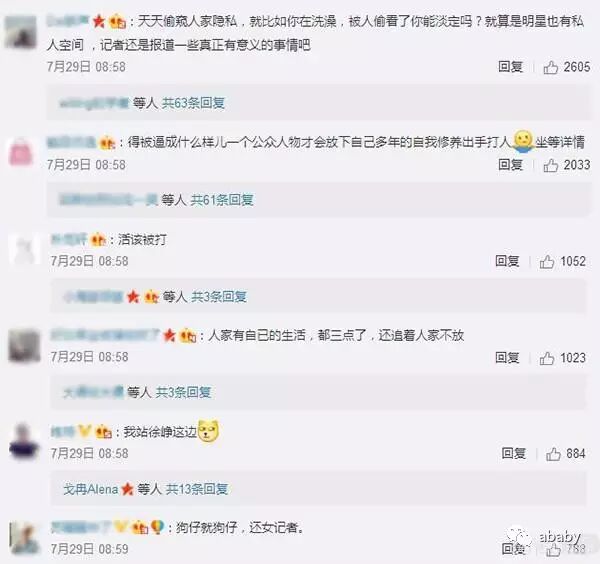Image resolution: width=600 pixels, height=564 pixels.
Task: Expand 共61条回复 thread
Action: [x=222, y=200]
